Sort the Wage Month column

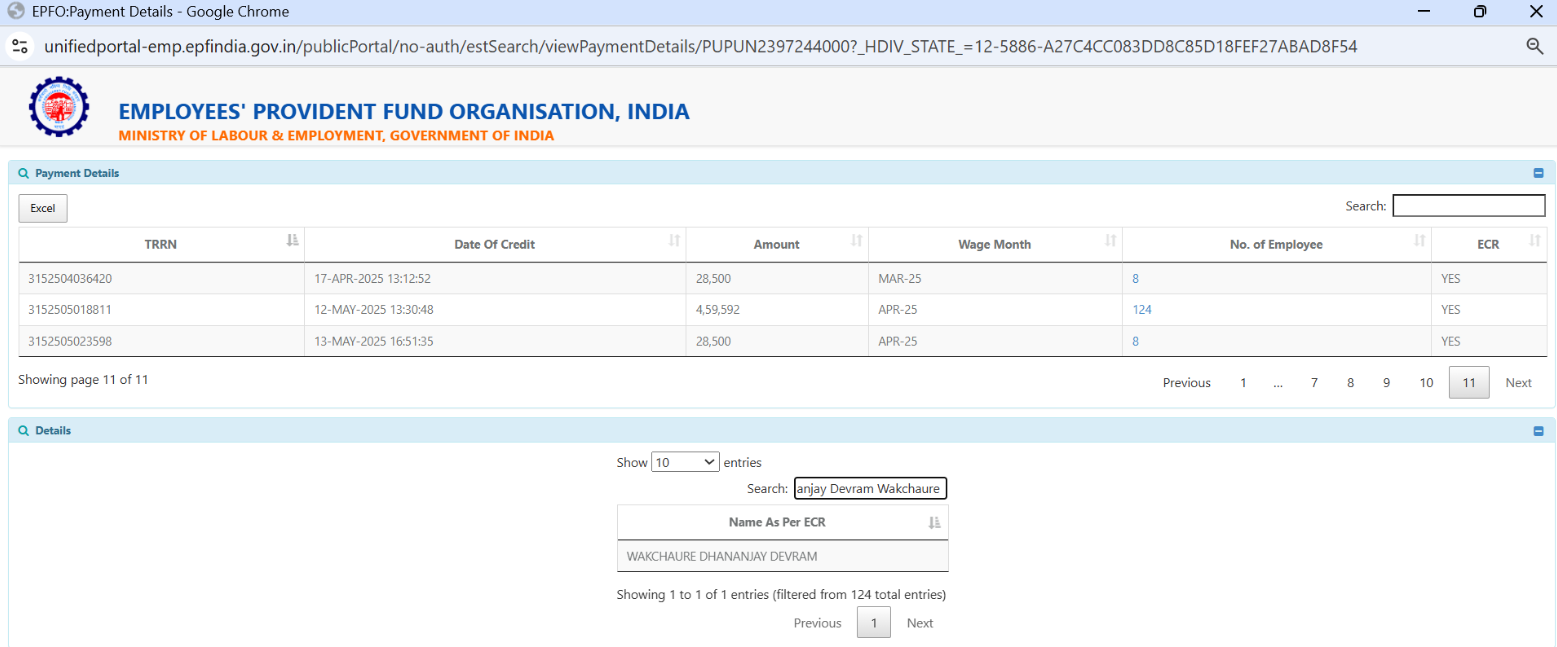(1110, 241)
